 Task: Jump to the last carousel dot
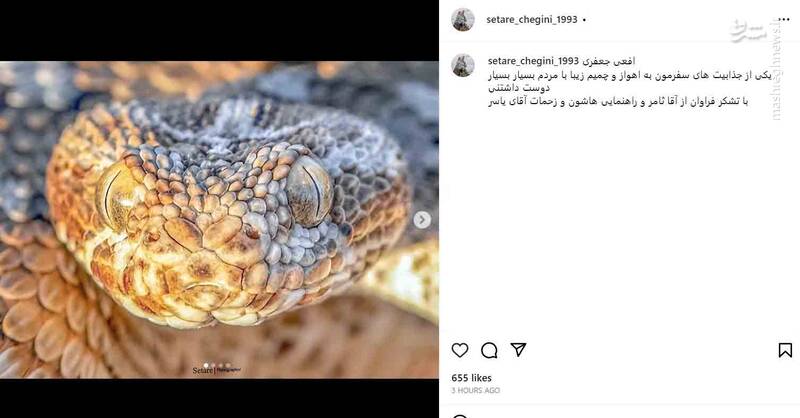tap(228, 365)
